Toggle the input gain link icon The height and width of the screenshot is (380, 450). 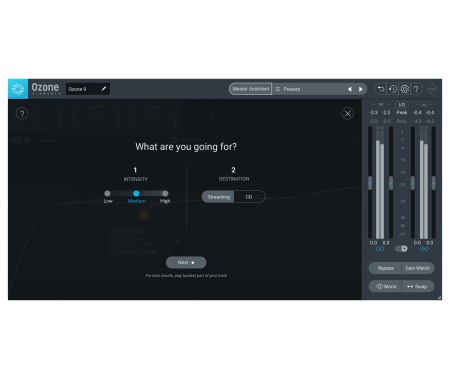click(x=380, y=249)
